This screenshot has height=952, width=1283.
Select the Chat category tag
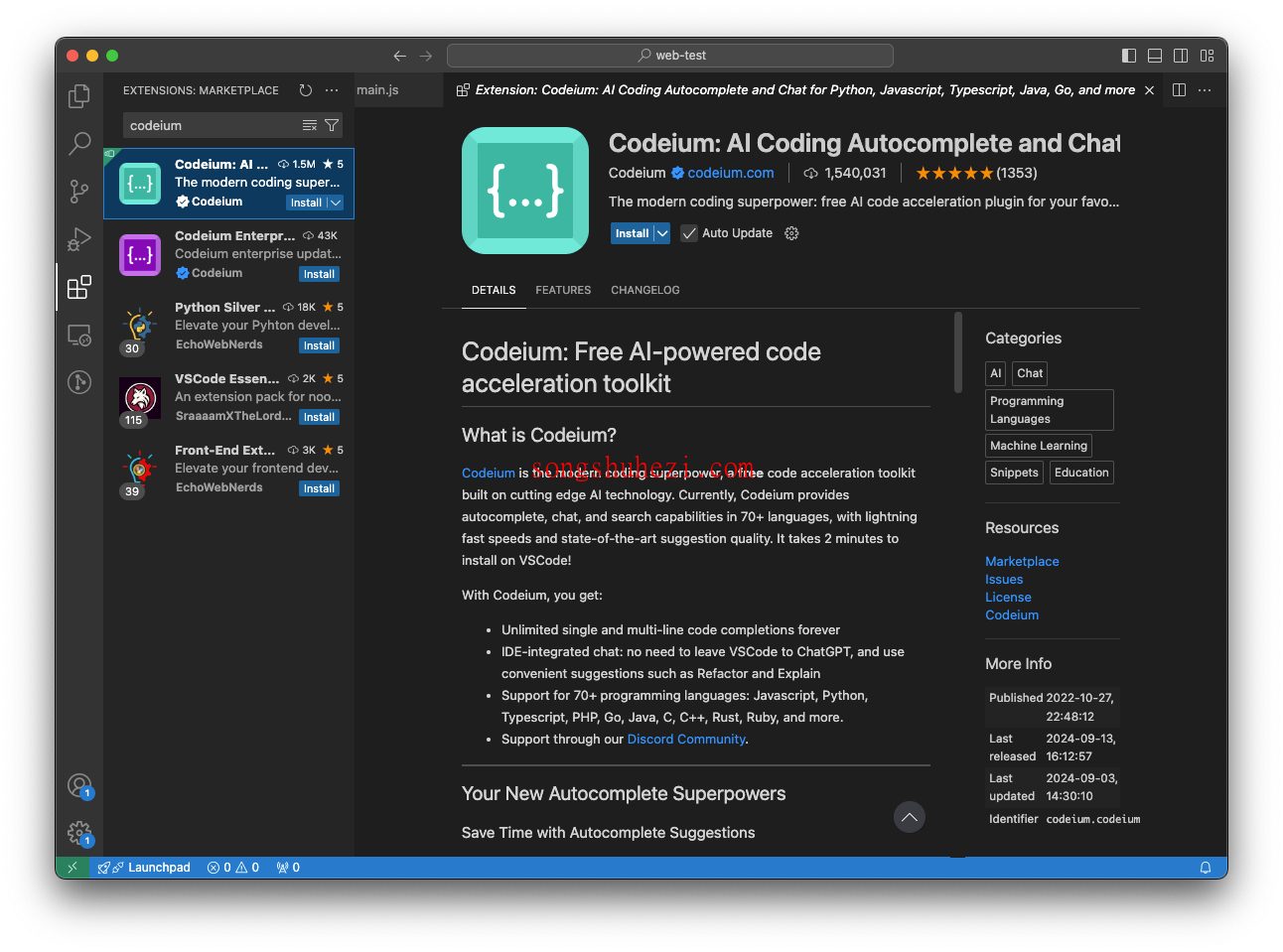tap(1030, 373)
